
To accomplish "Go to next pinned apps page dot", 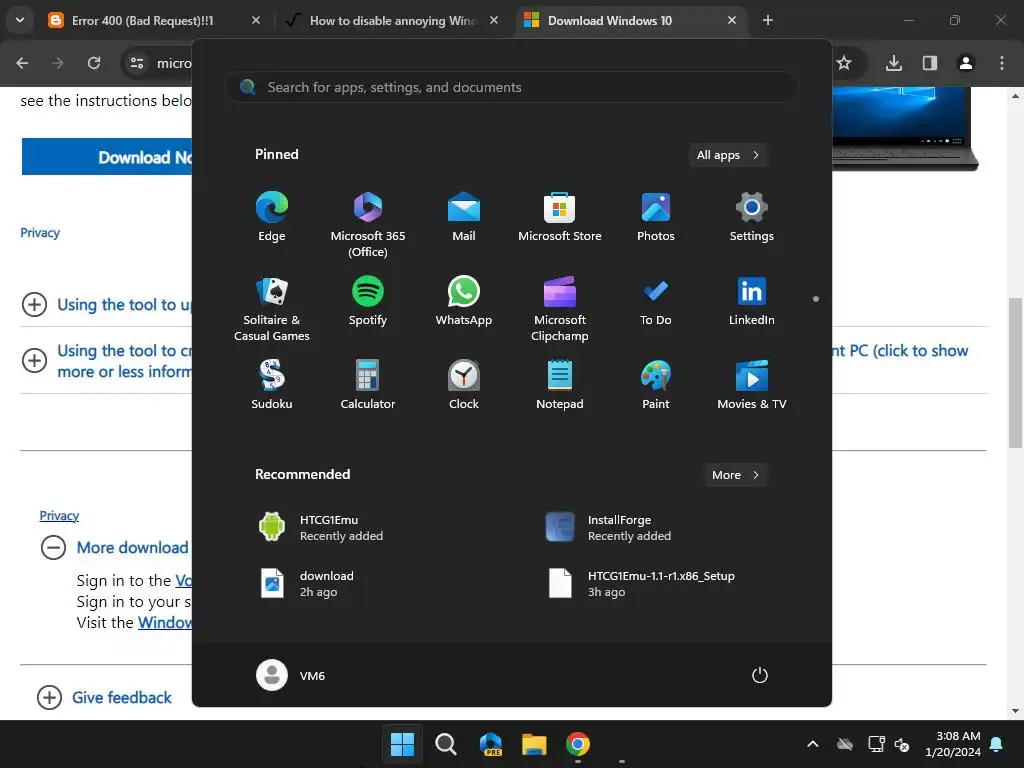I will point(816,299).
